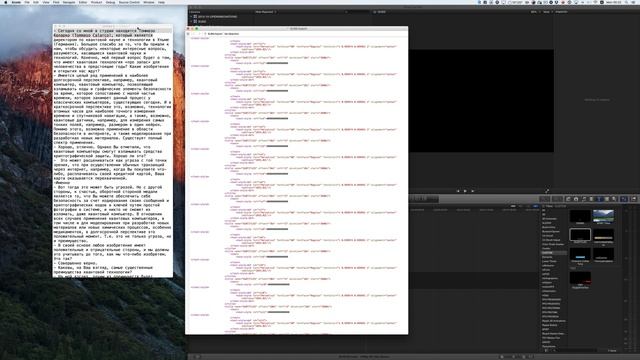Image resolution: width=640 pixels, height=360 pixels.
Task: Select the landscape title thumbnail
Action: click(603, 216)
